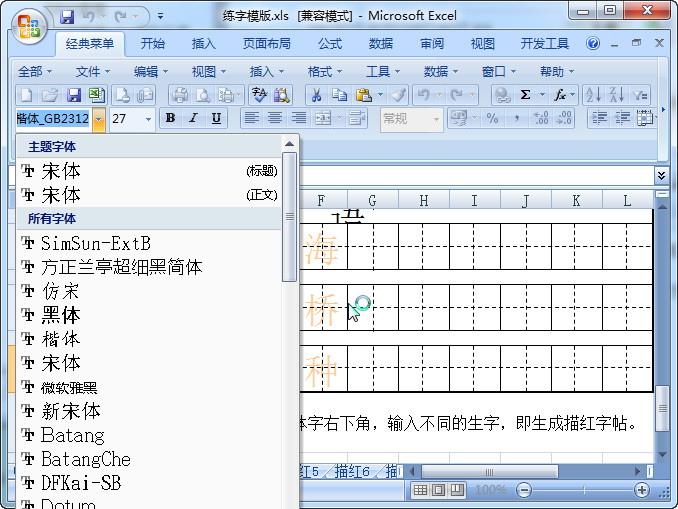Click the Center align icon
This screenshot has height=509, width=678.
pos(275,118)
